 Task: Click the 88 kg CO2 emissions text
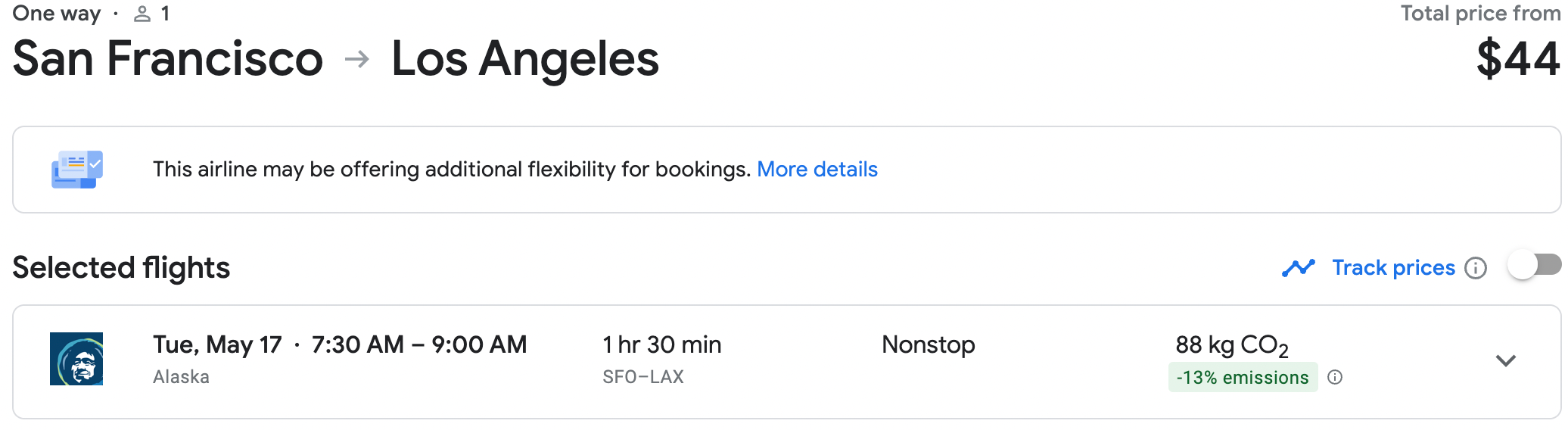coord(1232,345)
